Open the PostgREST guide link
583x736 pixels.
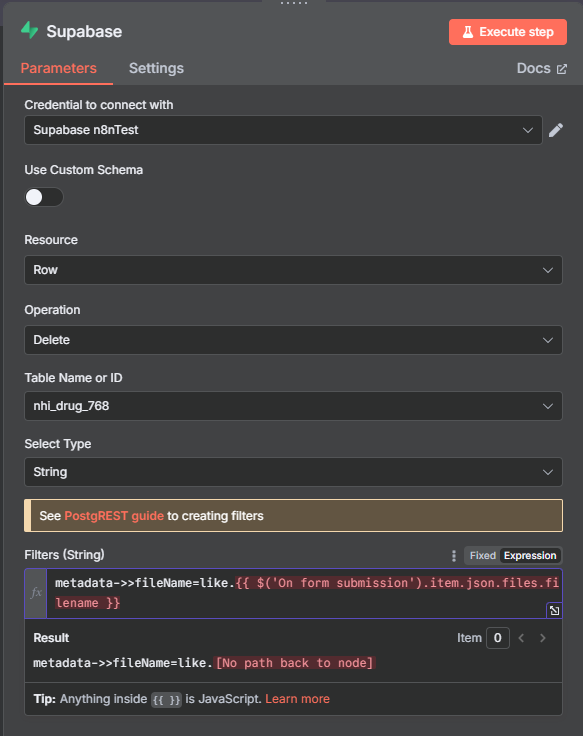tap(114, 516)
